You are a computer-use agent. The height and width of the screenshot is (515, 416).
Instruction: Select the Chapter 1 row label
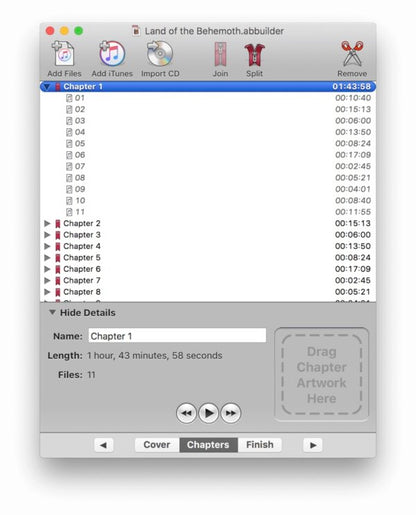83,87
